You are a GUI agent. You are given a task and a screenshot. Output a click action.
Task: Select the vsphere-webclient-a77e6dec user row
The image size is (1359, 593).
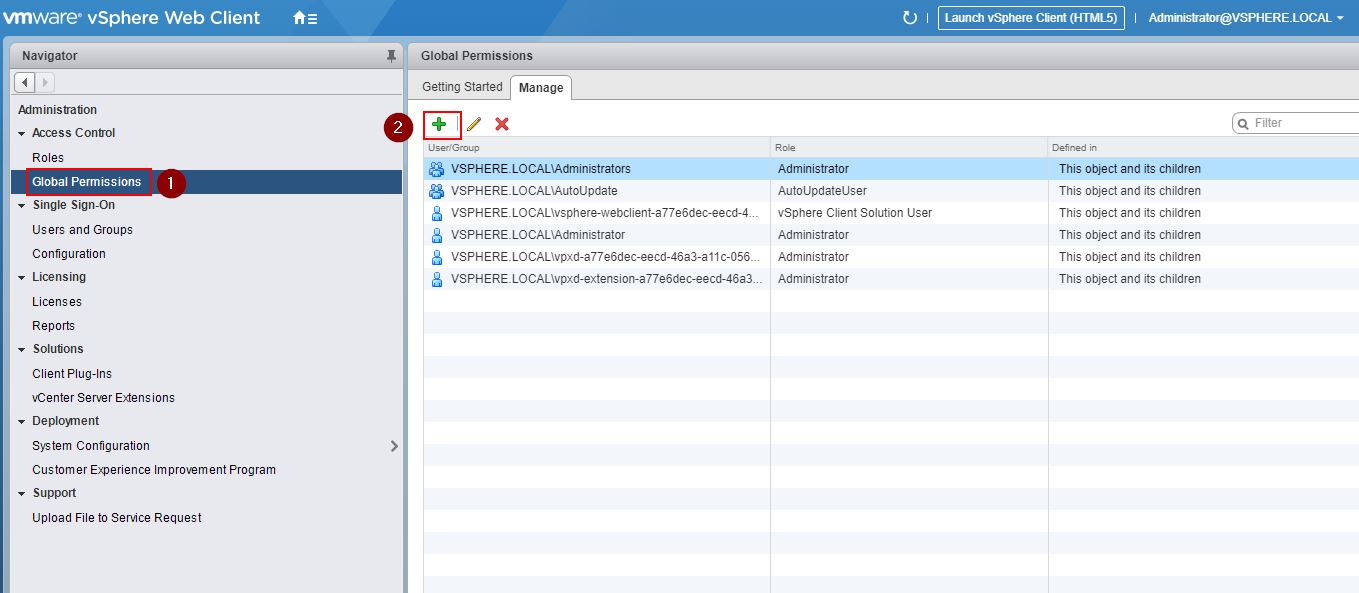pyautogui.click(x=891, y=213)
